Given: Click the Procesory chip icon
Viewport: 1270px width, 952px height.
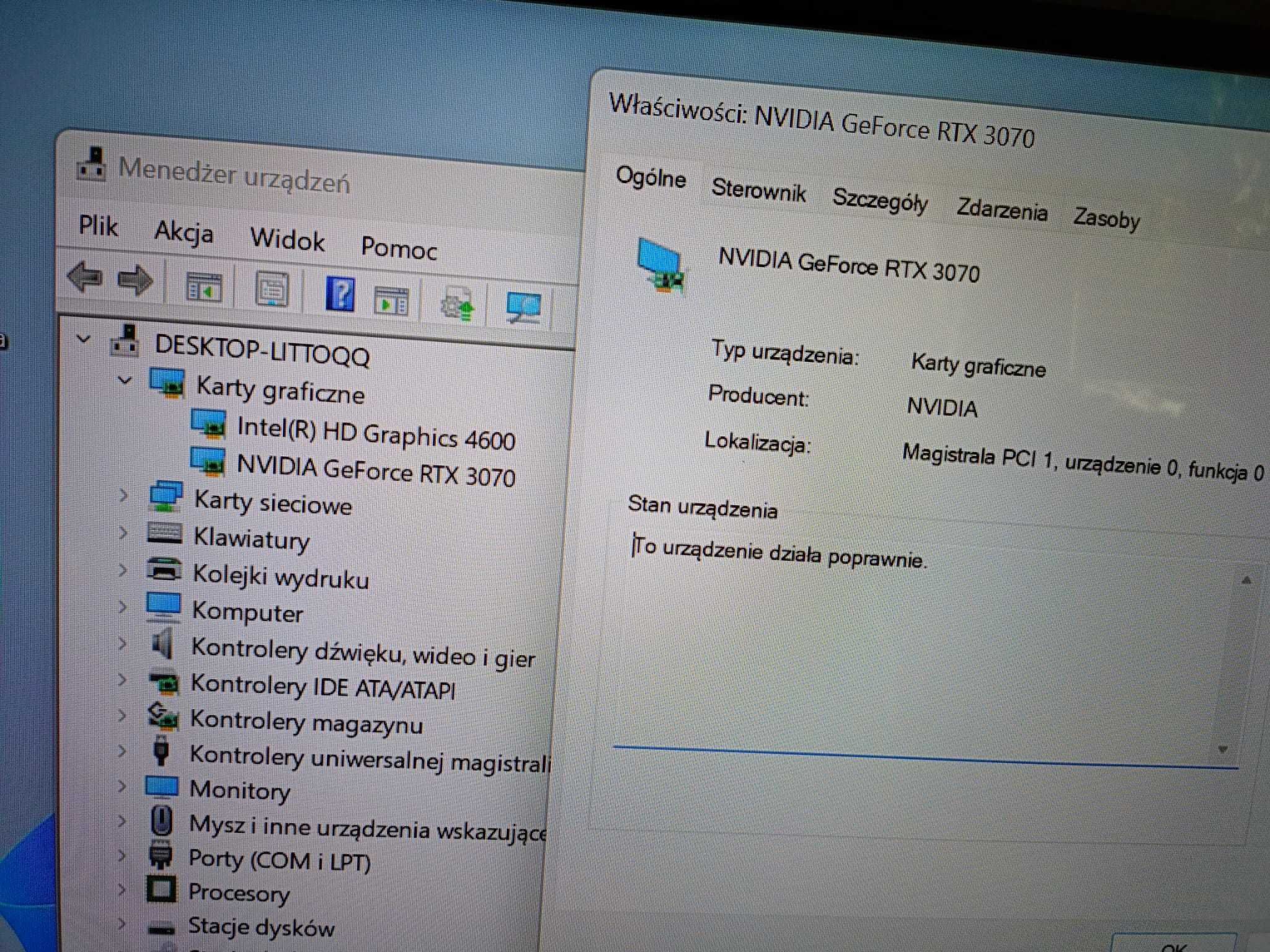Looking at the screenshot, I should click(161, 889).
